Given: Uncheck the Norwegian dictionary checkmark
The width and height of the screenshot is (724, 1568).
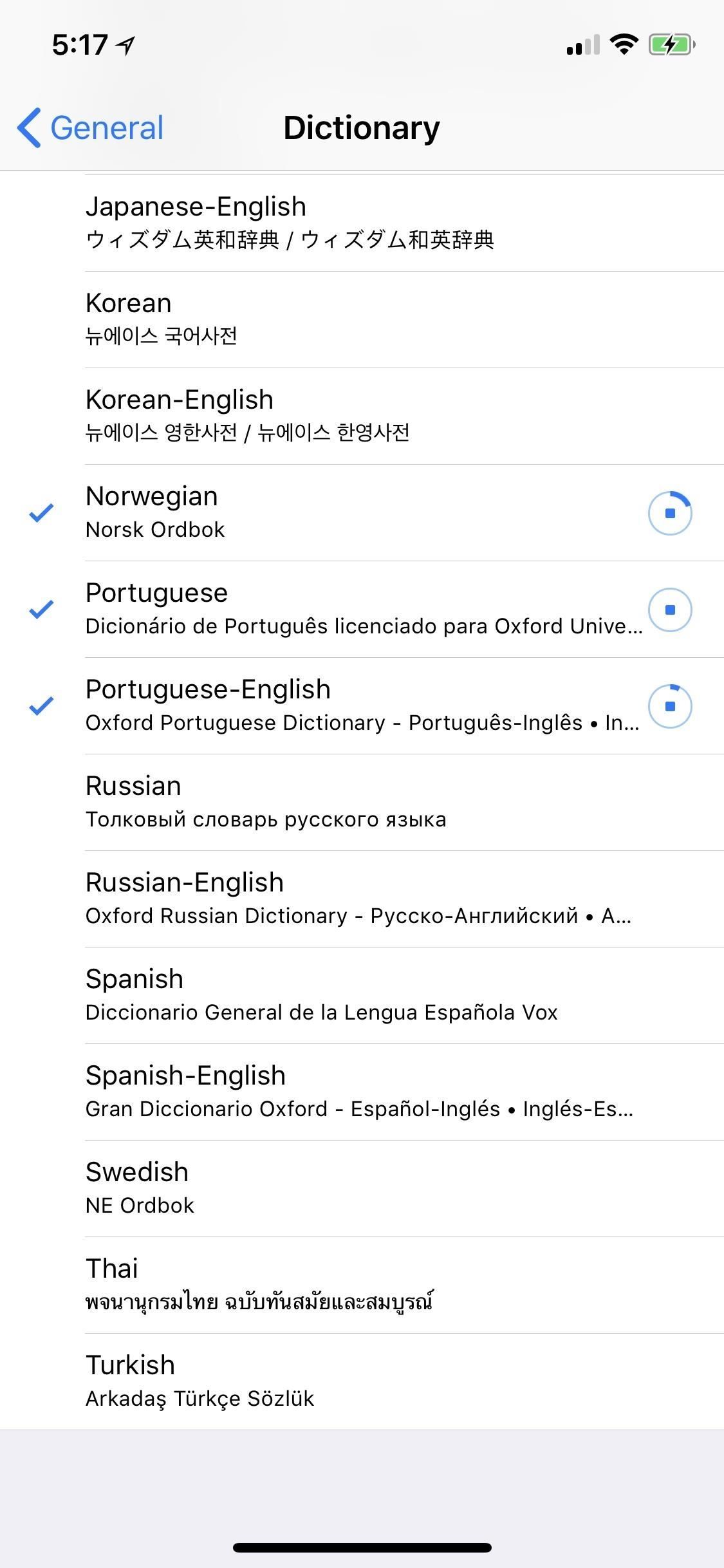Looking at the screenshot, I should [x=41, y=513].
